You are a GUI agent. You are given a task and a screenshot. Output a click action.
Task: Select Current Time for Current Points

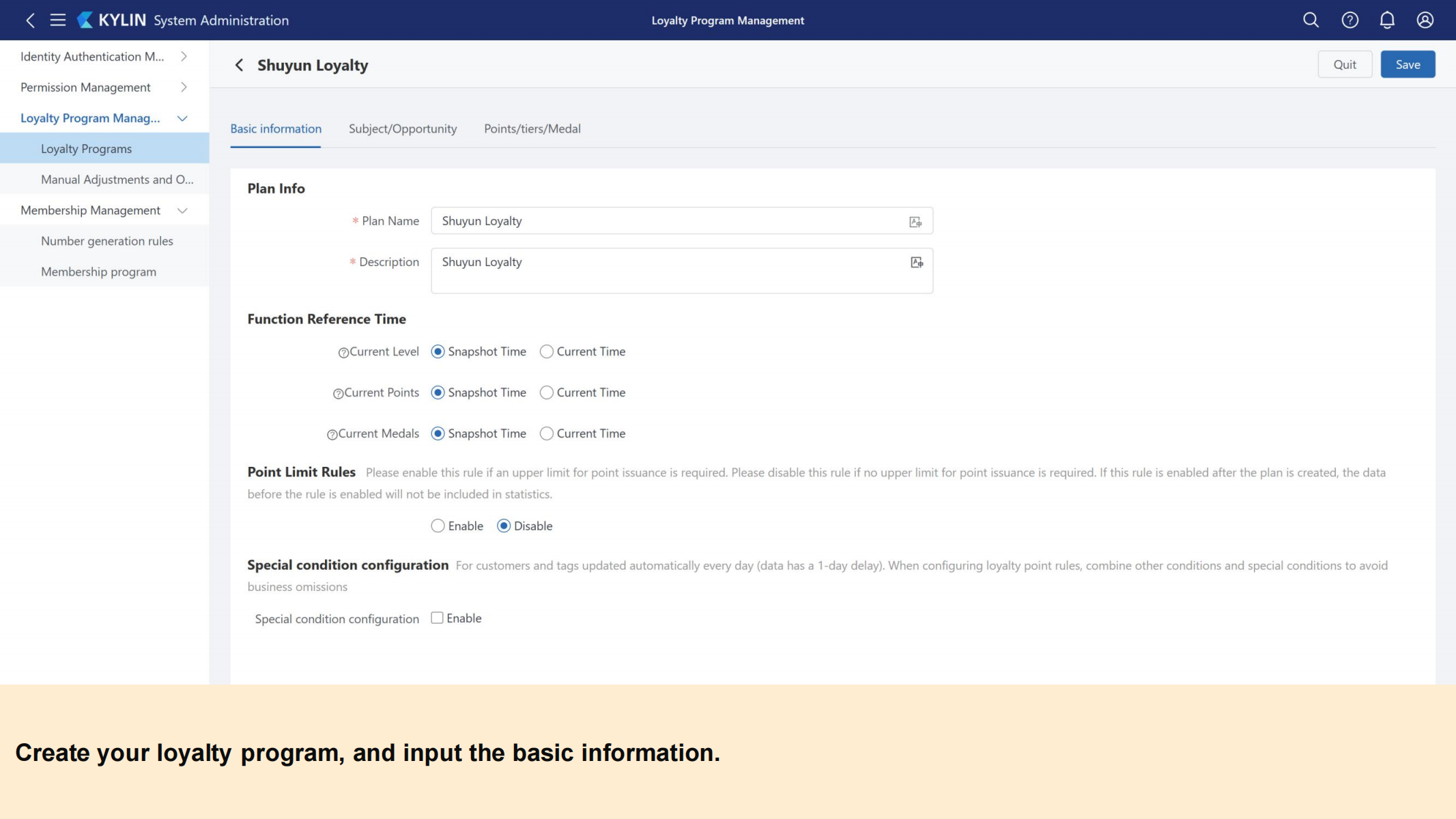tap(547, 392)
